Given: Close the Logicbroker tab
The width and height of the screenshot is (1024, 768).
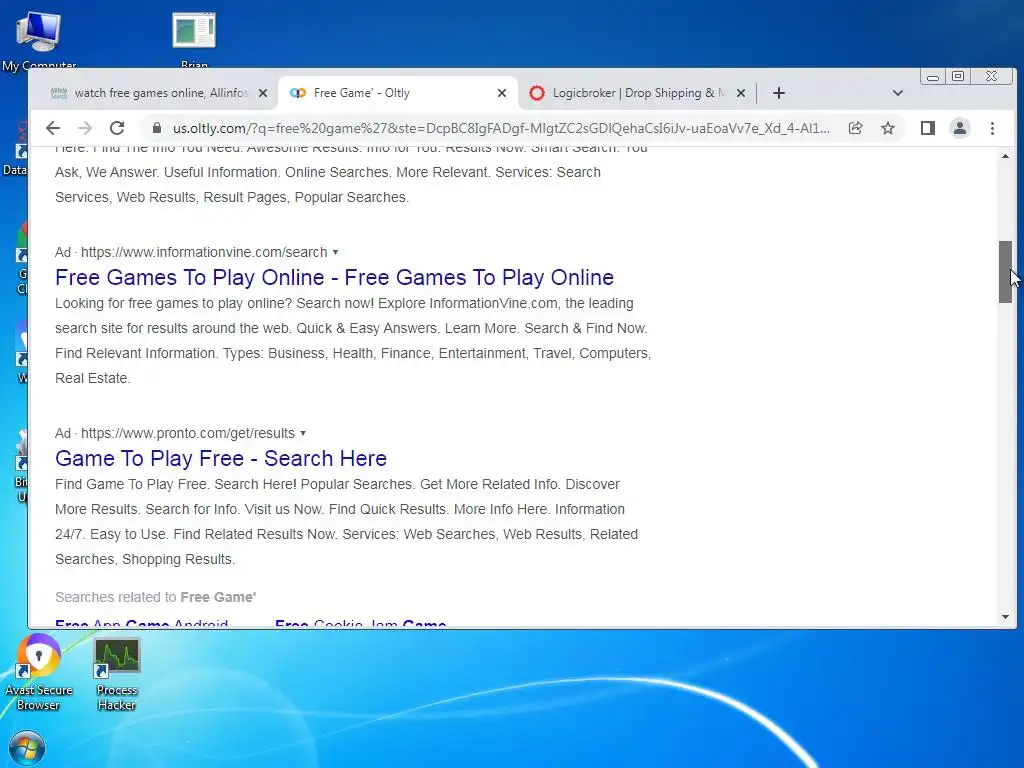Looking at the screenshot, I should [x=741, y=93].
